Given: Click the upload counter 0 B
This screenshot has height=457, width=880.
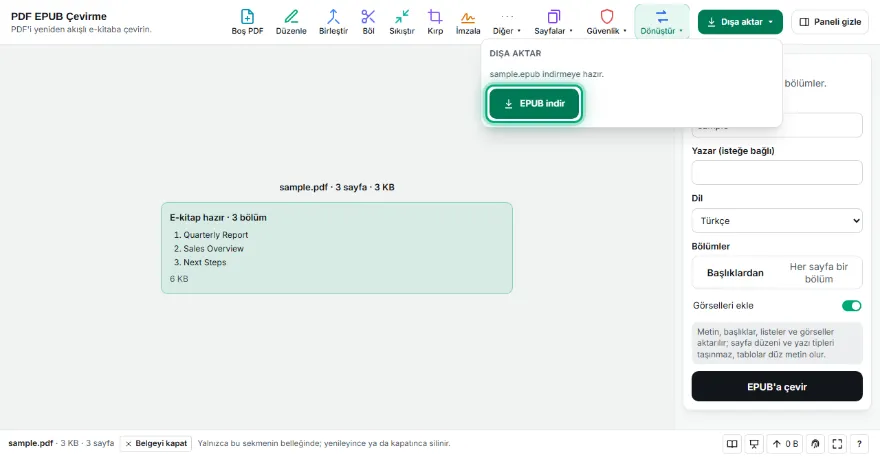Looking at the screenshot, I should point(785,444).
